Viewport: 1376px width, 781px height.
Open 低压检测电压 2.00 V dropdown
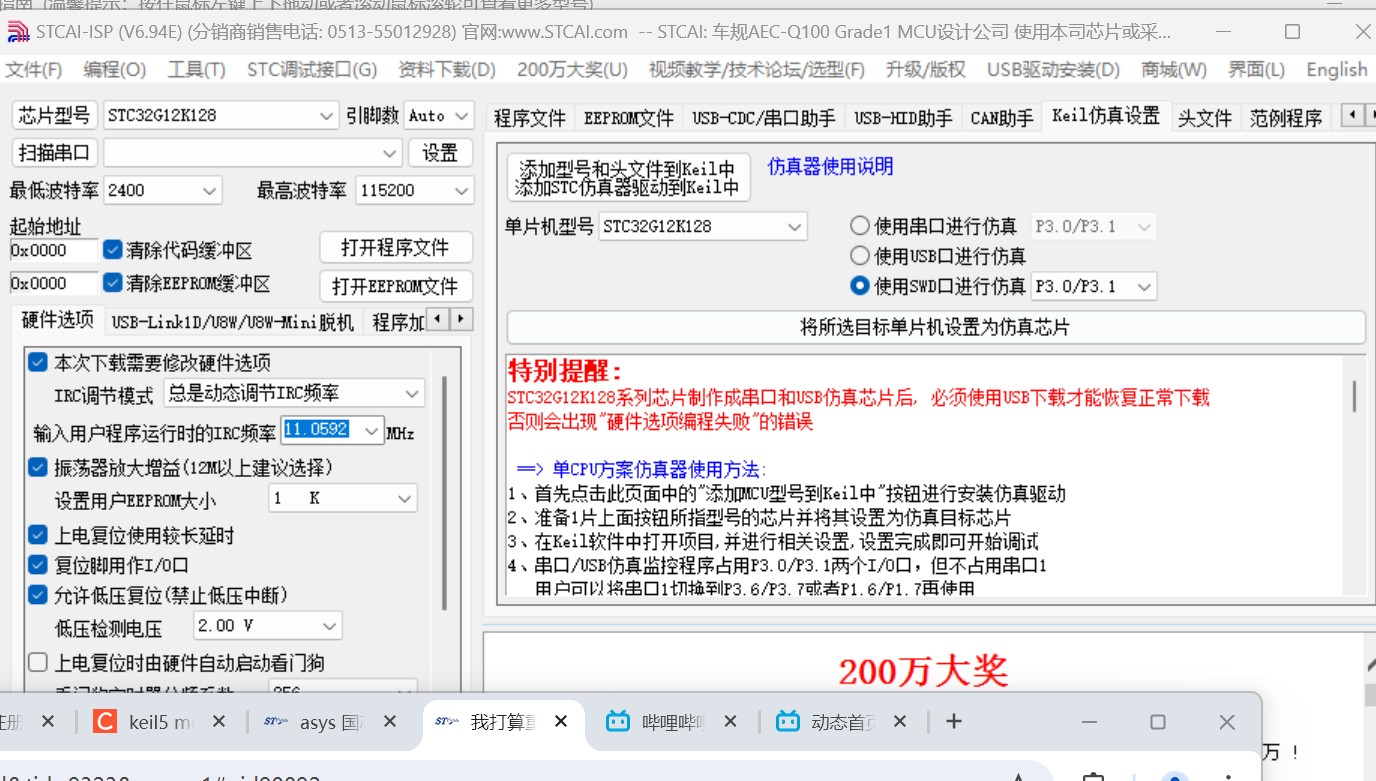(267, 626)
